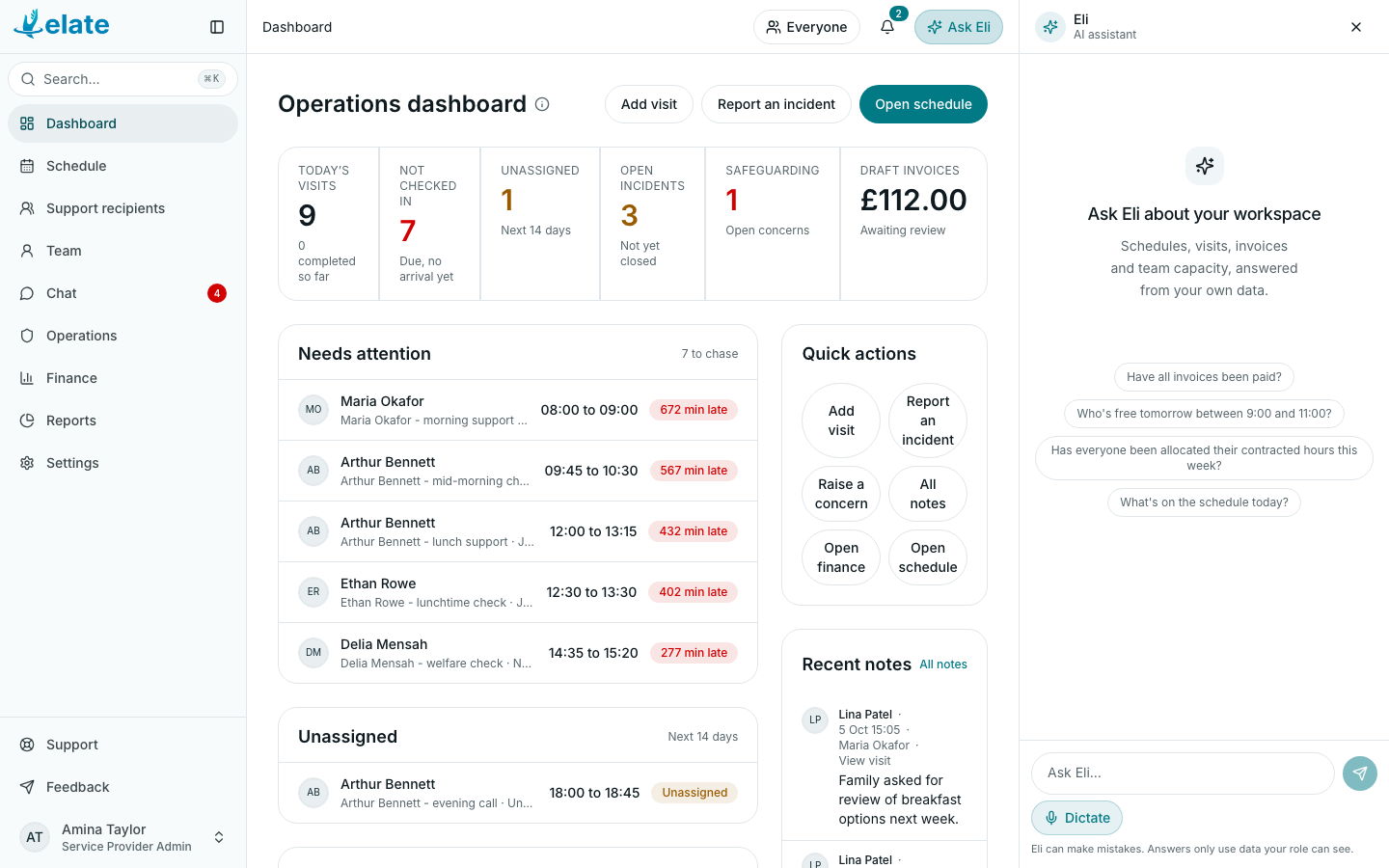Open View visit link in Lina Patel note
Screen dimensions: 1389x868
(864, 761)
